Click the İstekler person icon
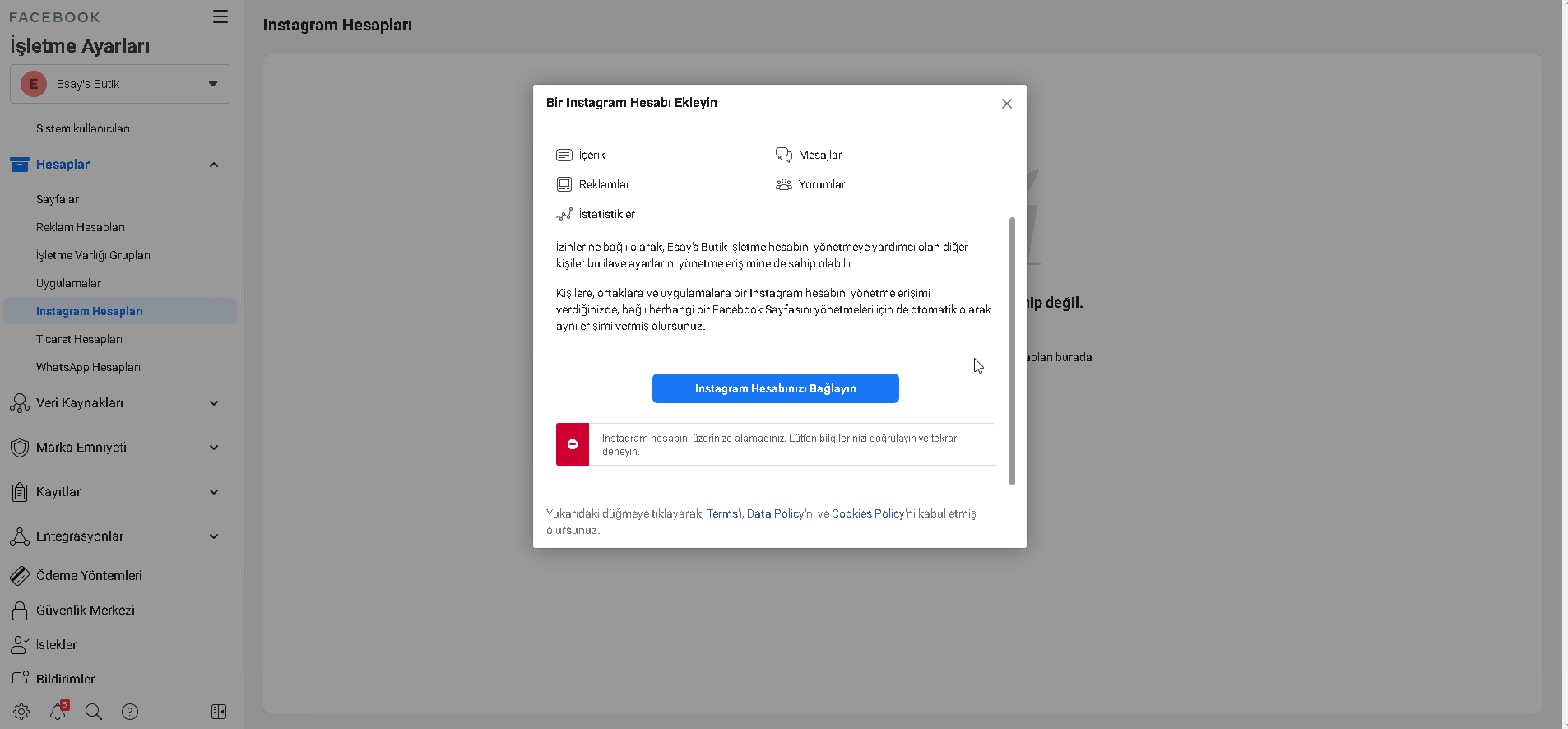Viewport: 1568px width, 729px height. [x=20, y=645]
